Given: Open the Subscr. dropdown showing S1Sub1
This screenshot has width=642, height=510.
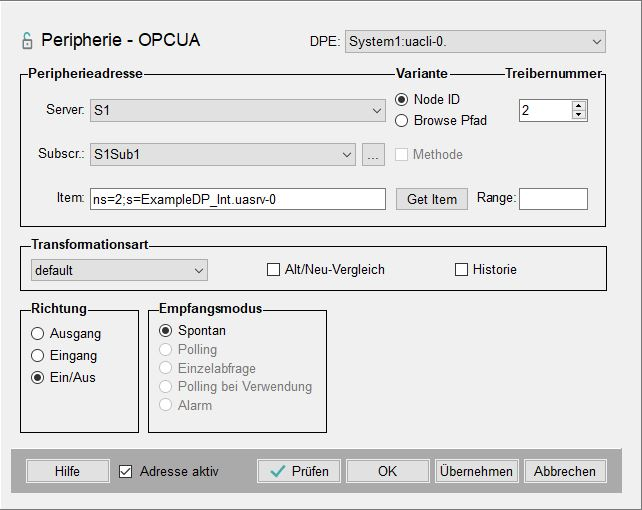Looking at the screenshot, I should 347,155.
